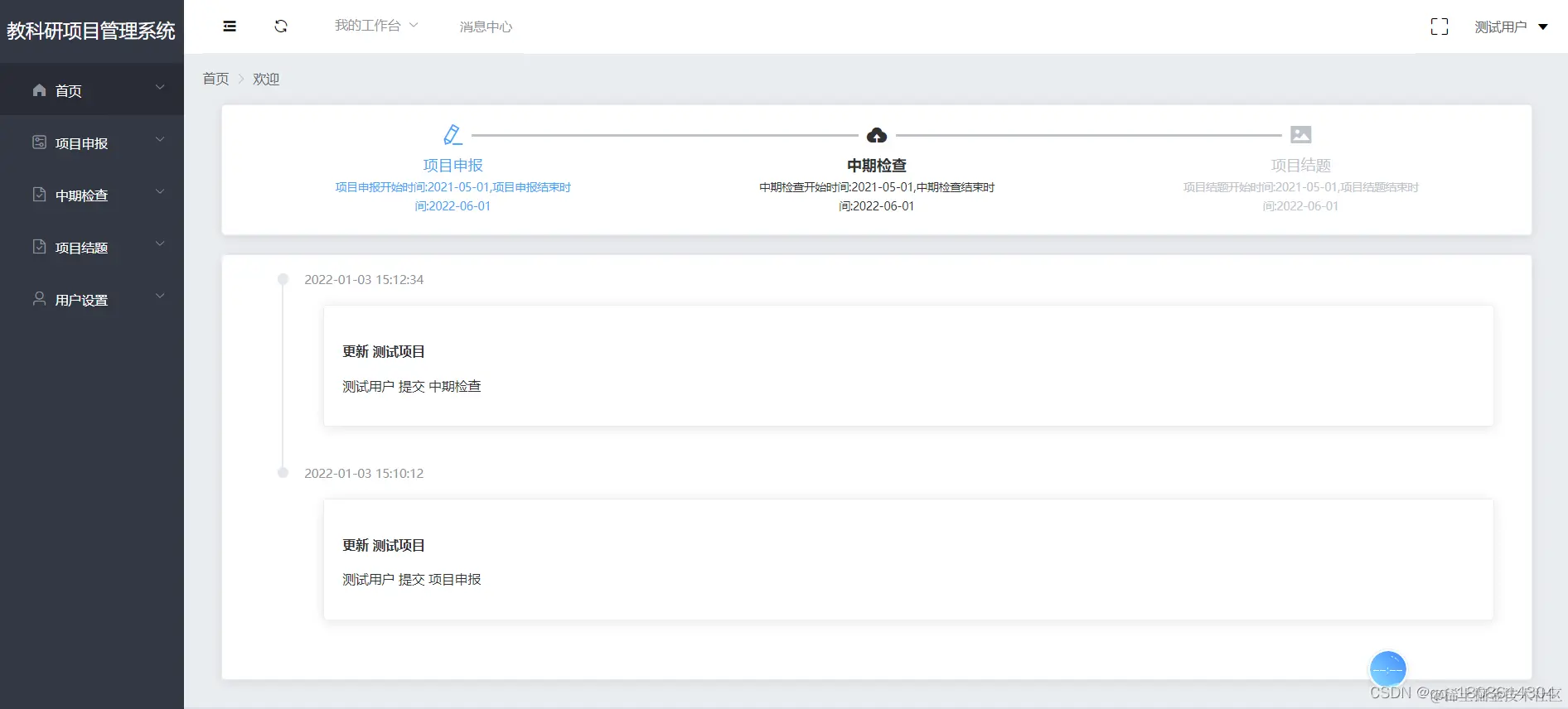
Task: Click the home icon beside 首页
Action: coord(39,90)
